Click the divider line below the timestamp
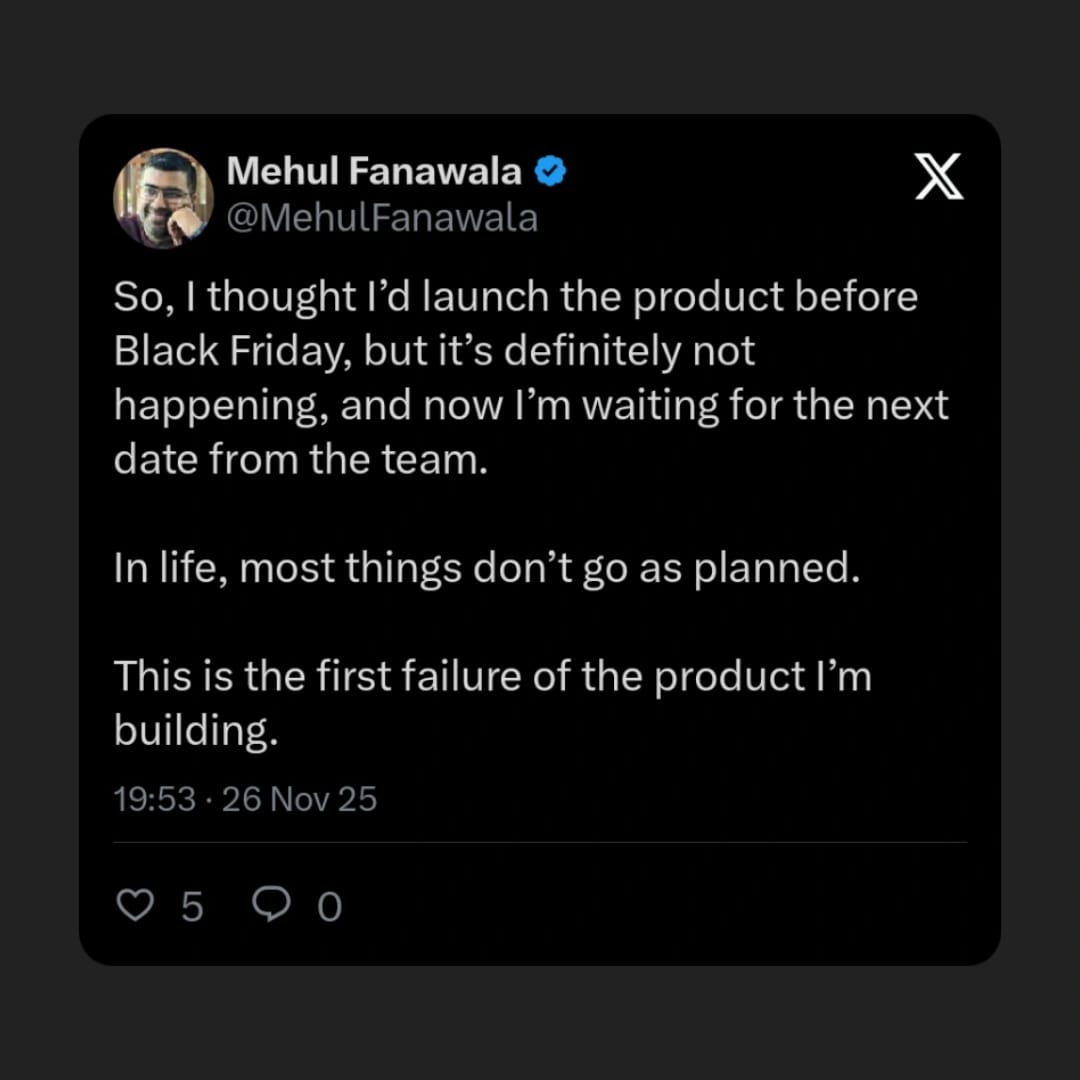Viewport: 1080px width, 1080px height. pyautogui.click(x=540, y=842)
